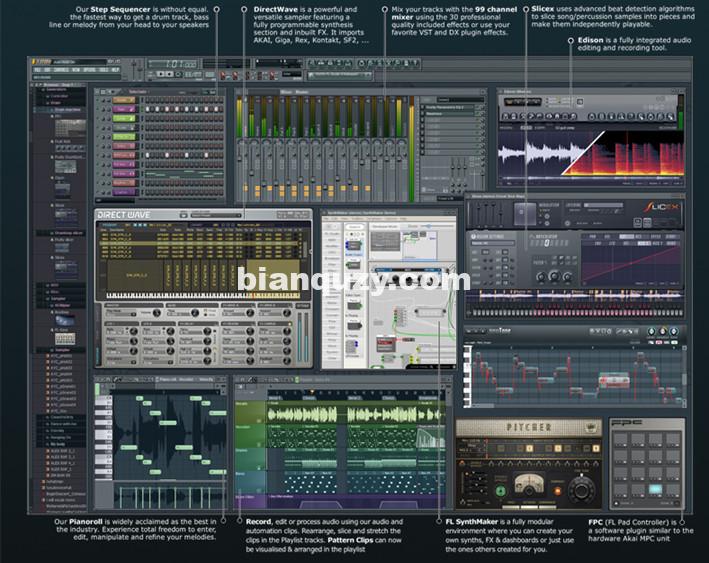Screen dimensions: 709x563
Task: Click the first effect slot in the mixer FX list
Action: pos(451,108)
